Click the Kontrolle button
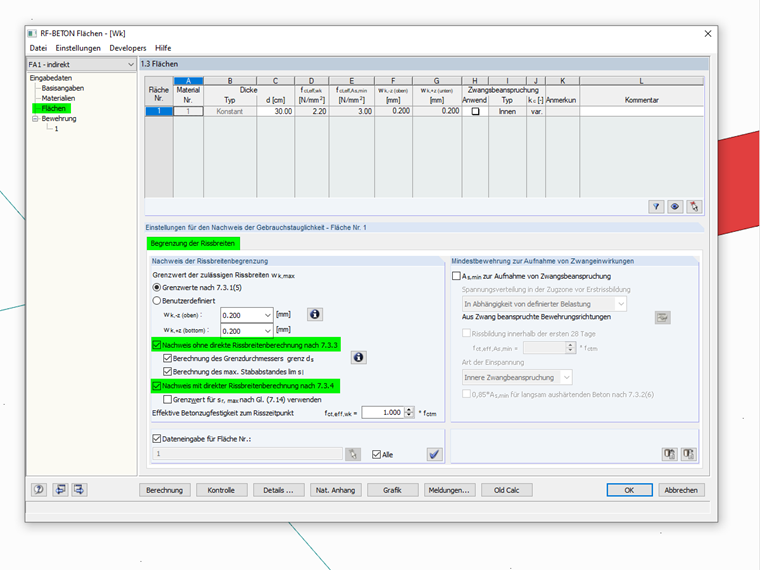The image size is (760, 570). (221, 490)
